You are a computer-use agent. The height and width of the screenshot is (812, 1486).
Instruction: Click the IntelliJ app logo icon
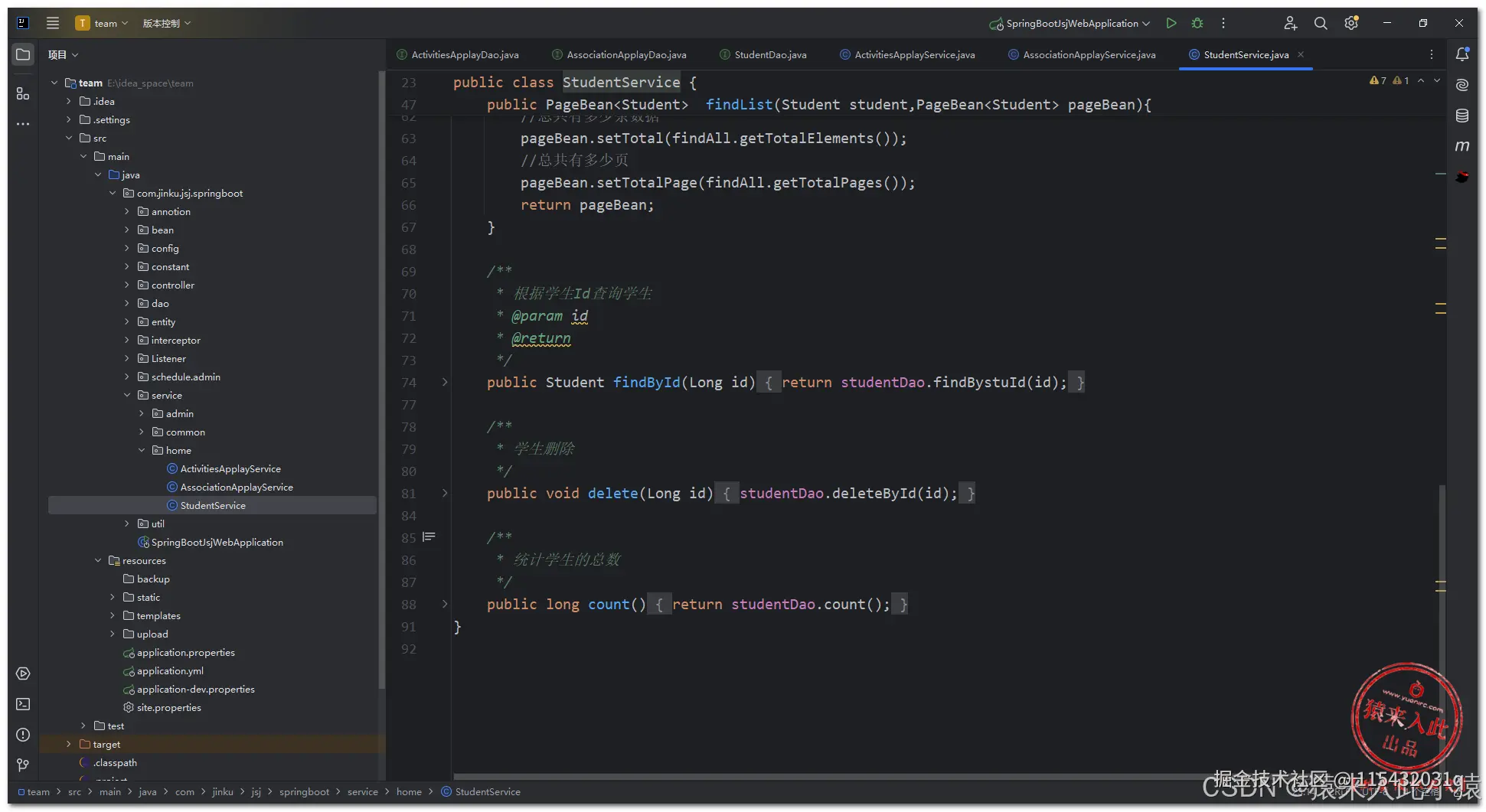(x=23, y=23)
